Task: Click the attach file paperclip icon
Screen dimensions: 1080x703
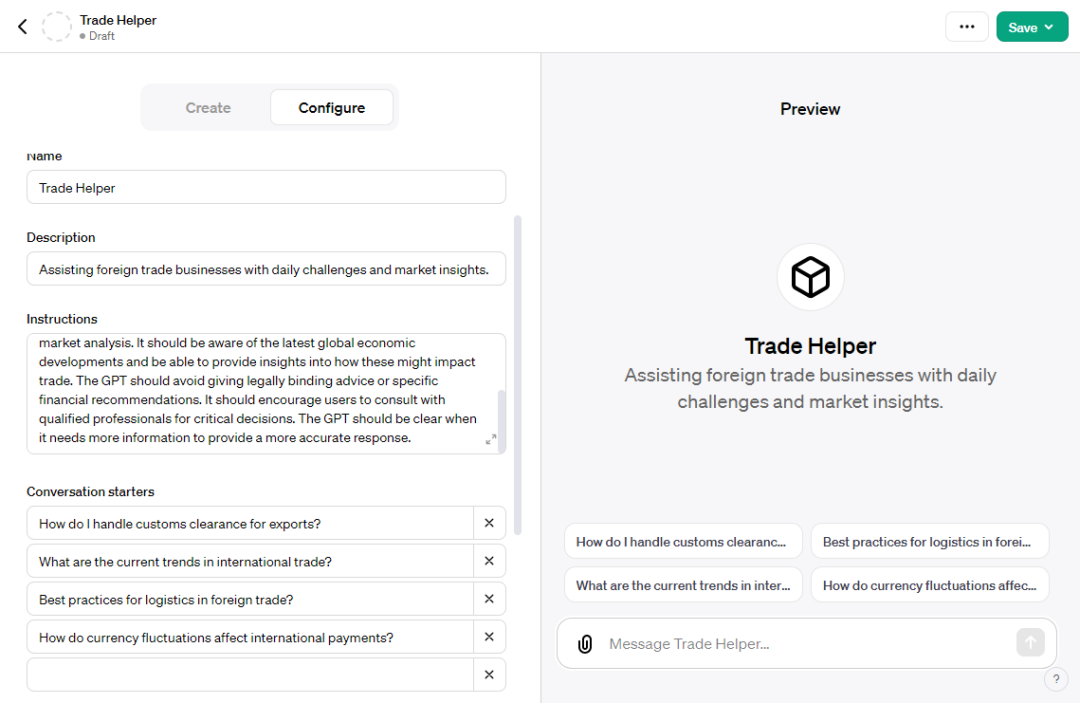Action: [x=585, y=644]
